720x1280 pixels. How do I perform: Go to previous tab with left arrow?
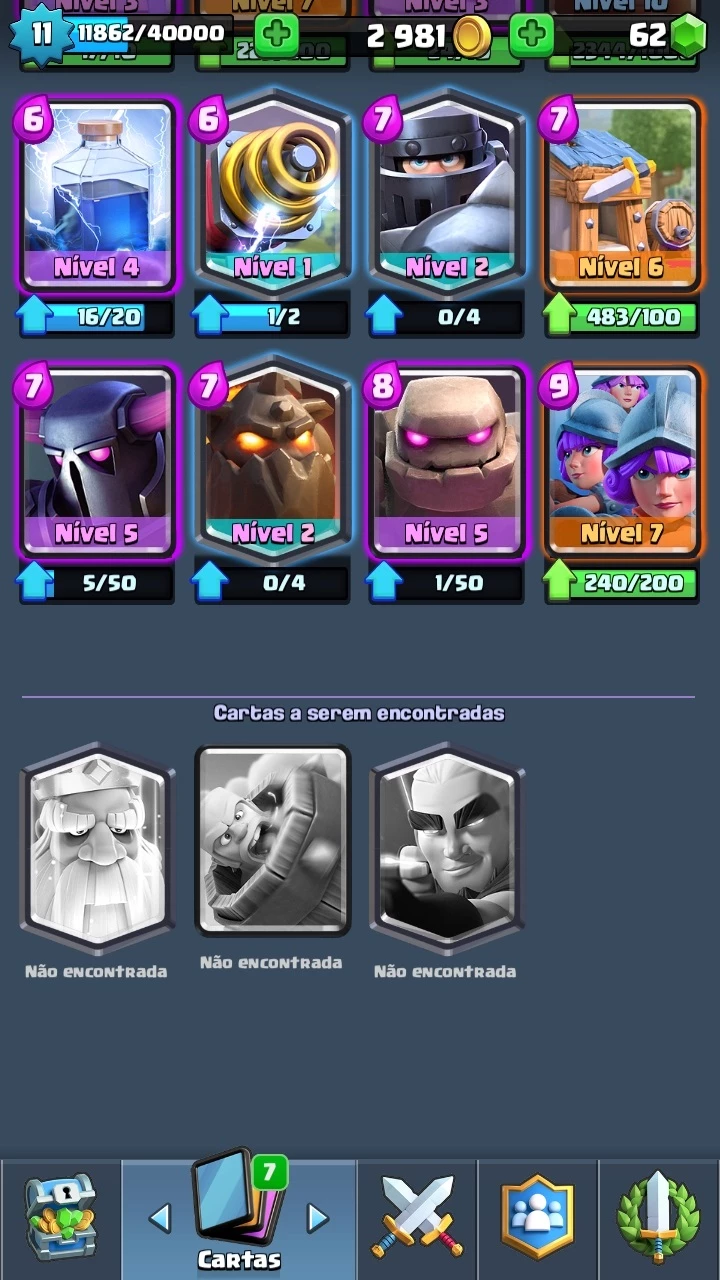click(x=159, y=1217)
